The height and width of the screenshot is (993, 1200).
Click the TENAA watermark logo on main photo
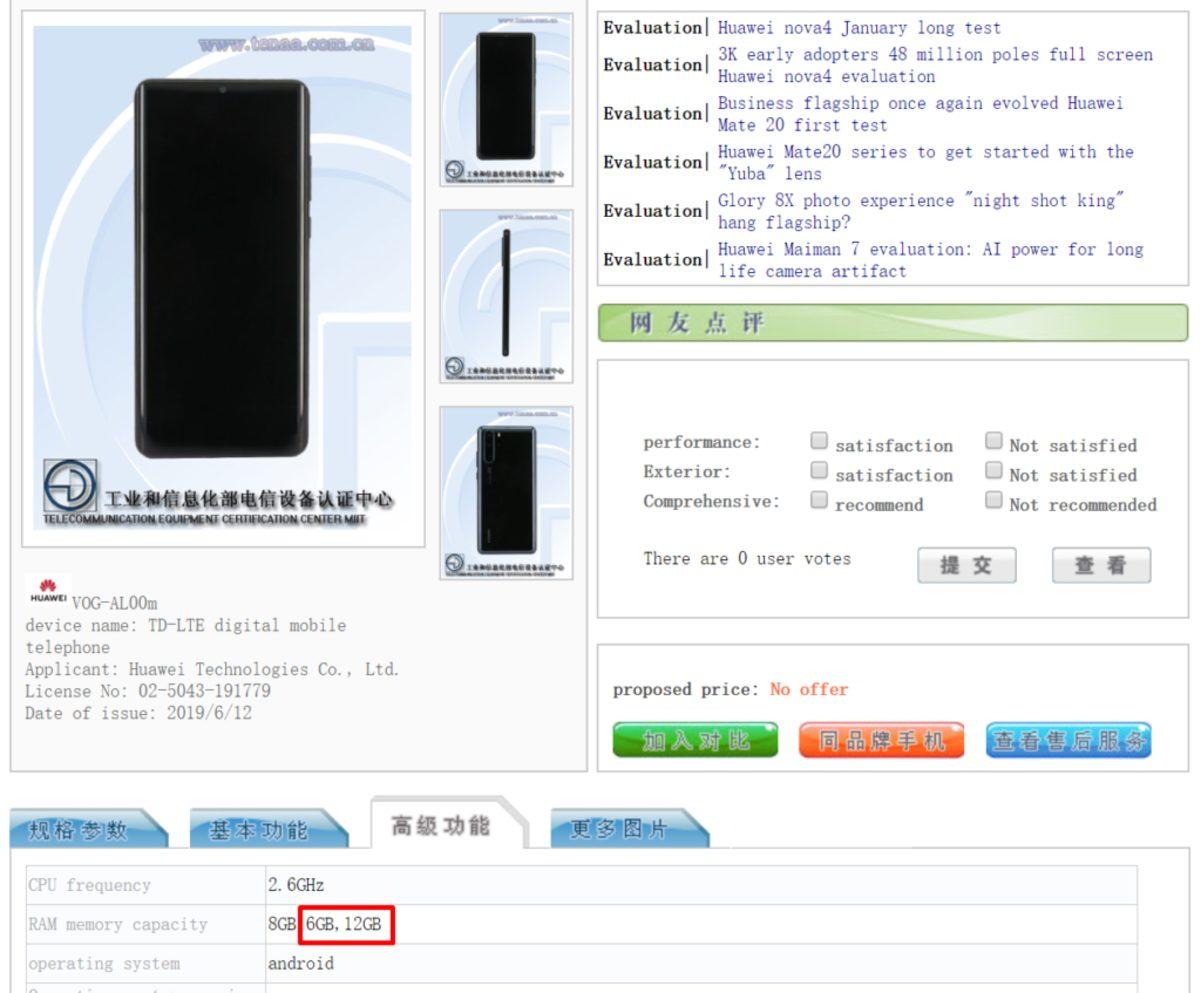pyautogui.click(x=285, y=44)
